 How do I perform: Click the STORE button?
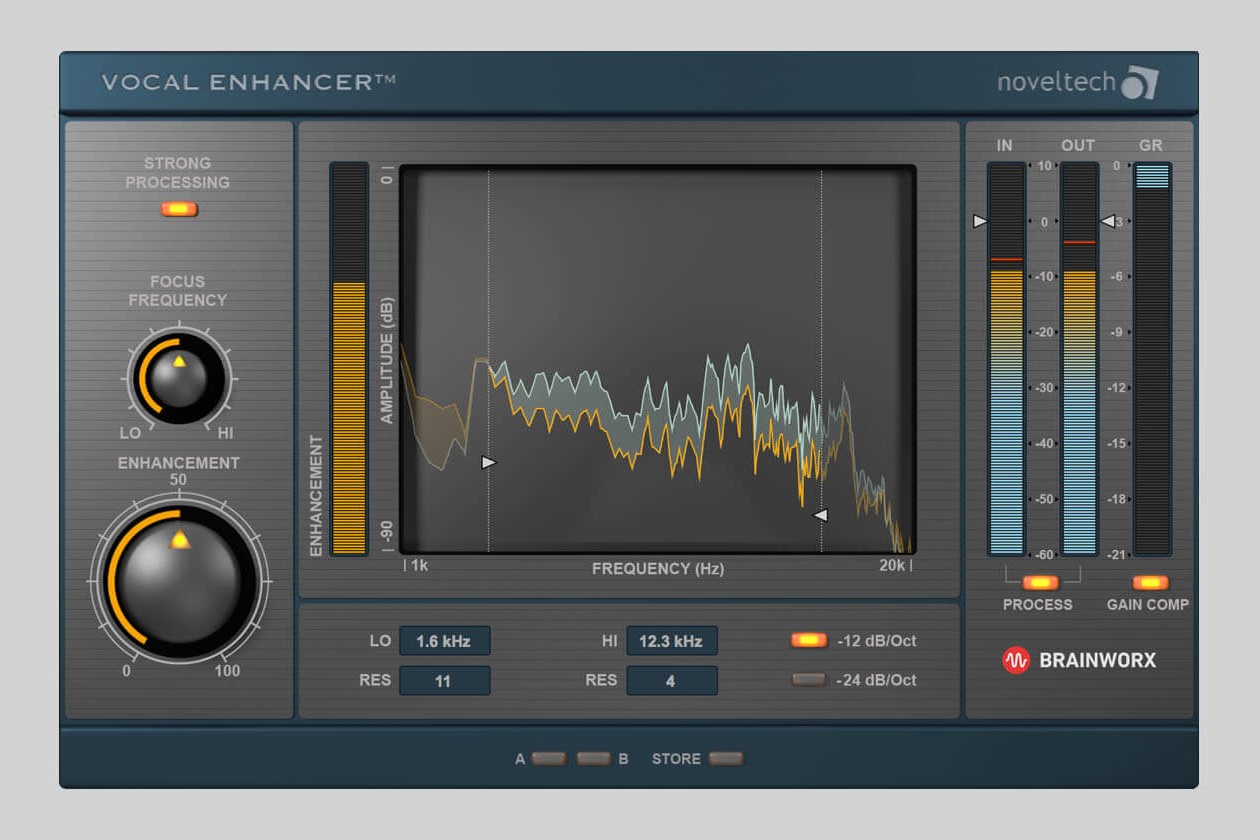(x=726, y=758)
